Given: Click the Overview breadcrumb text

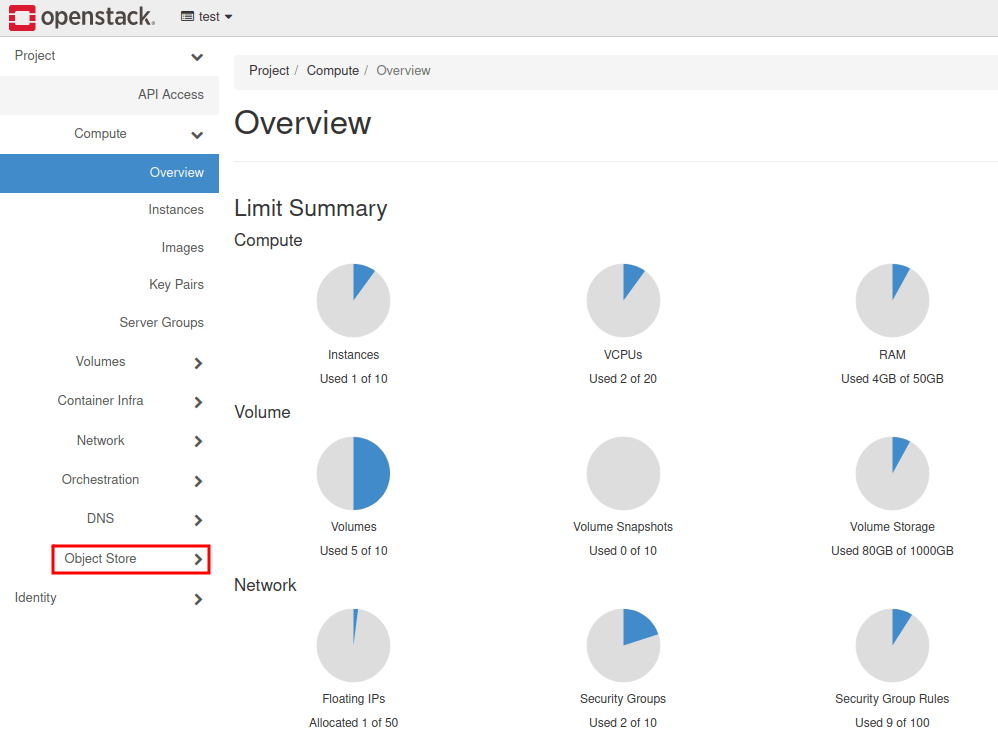Looking at the screenshot, I should coord(404,71).
